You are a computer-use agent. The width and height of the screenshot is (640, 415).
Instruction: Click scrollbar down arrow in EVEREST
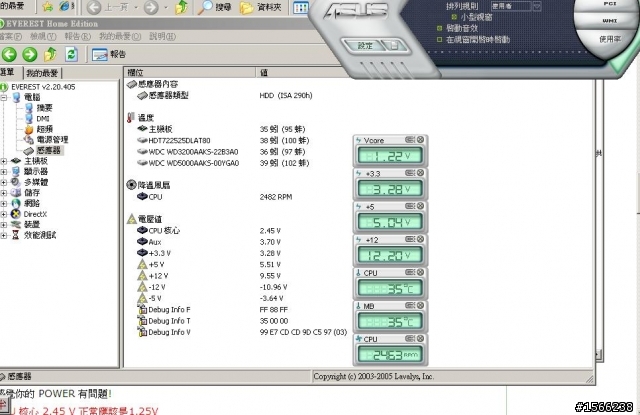pyautogui.click(x=598, y=355)
